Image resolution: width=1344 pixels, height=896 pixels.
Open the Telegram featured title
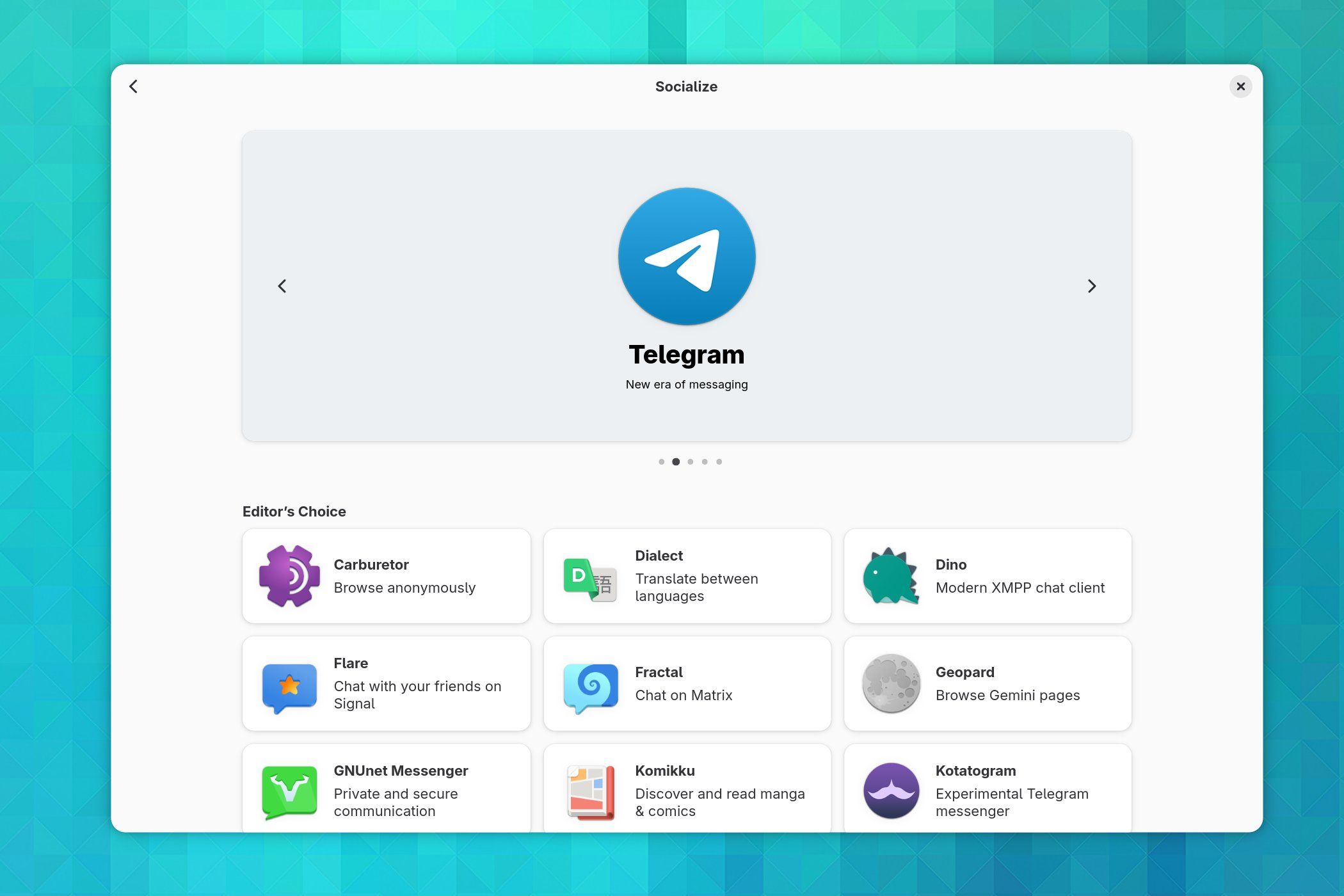click(687, 355)
